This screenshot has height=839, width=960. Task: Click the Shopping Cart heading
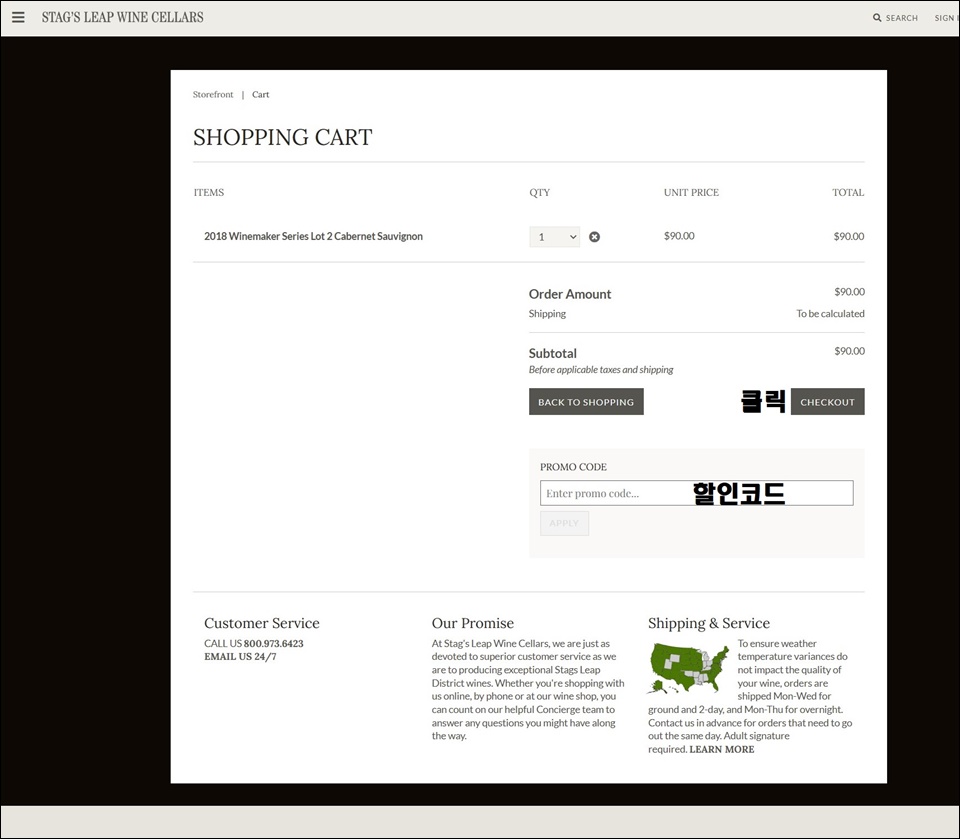pos(282,137)
